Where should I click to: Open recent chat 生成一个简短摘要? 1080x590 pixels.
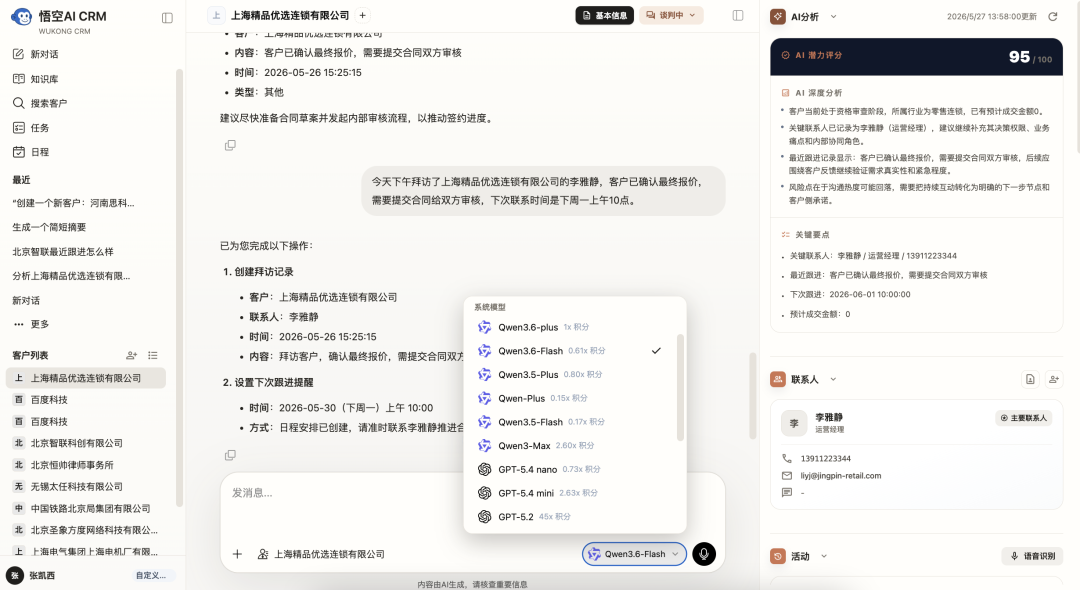click(49, 227)
